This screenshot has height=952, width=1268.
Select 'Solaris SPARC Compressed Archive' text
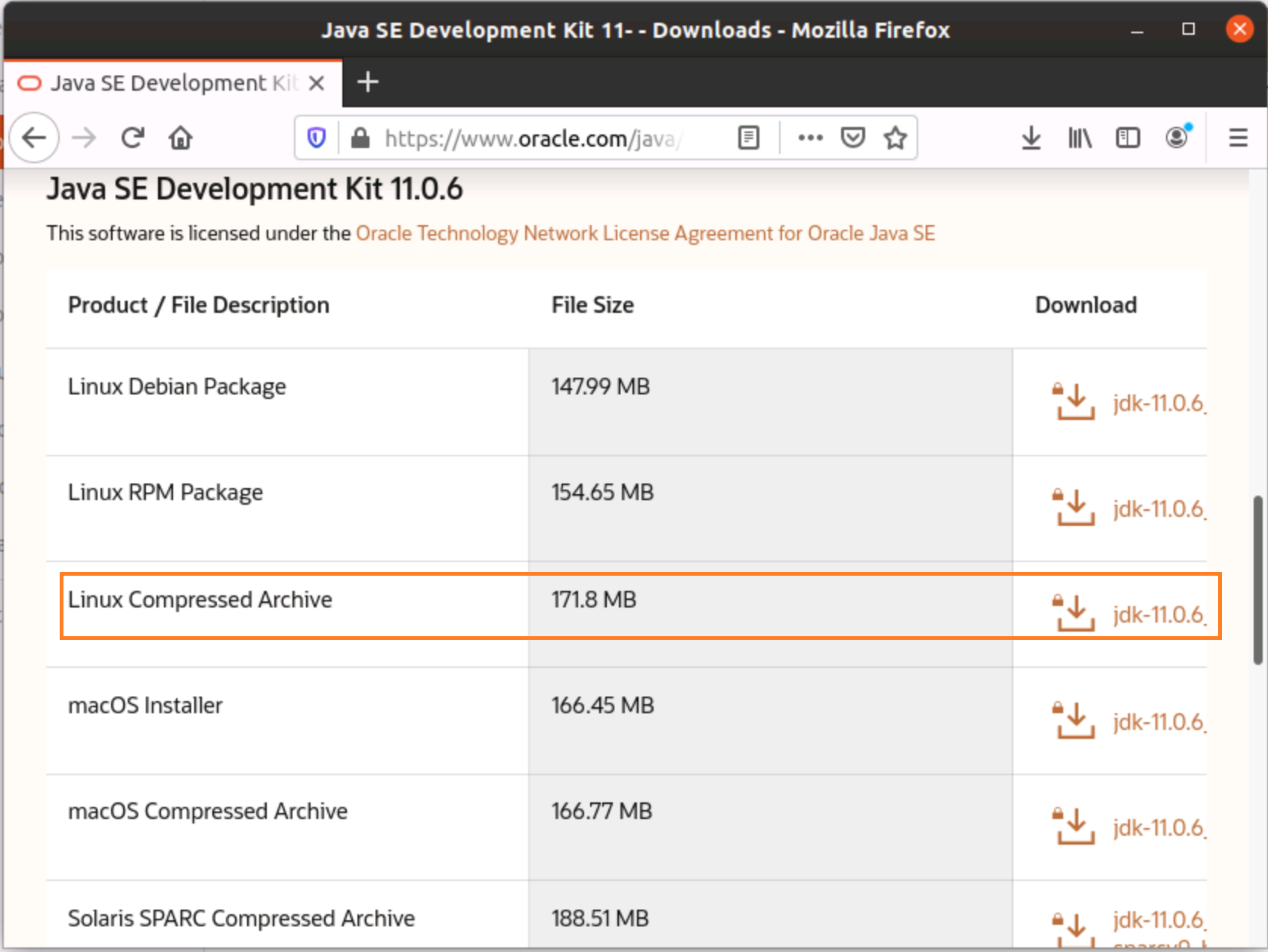pyautogui.click(x=241, y=918)
